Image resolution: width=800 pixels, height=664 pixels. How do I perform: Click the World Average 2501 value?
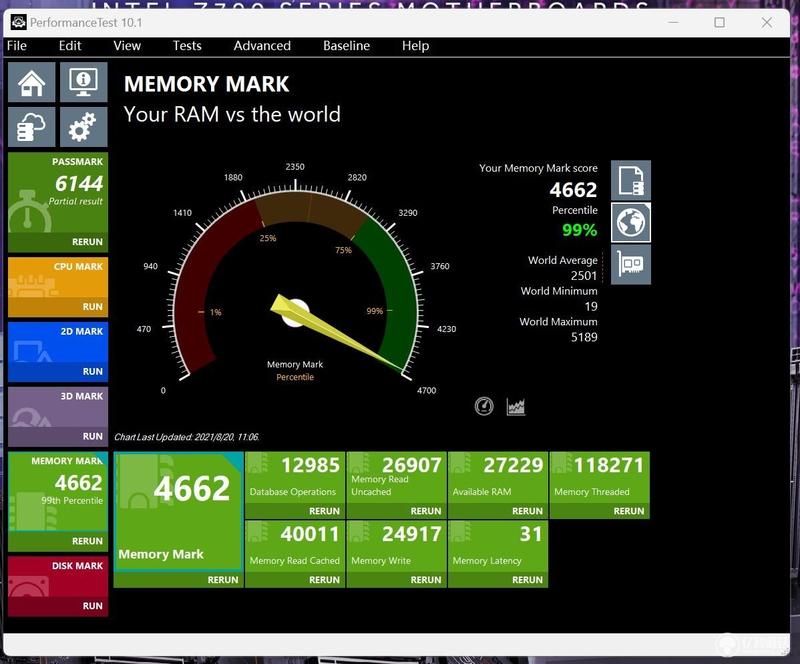coord(584,276)
